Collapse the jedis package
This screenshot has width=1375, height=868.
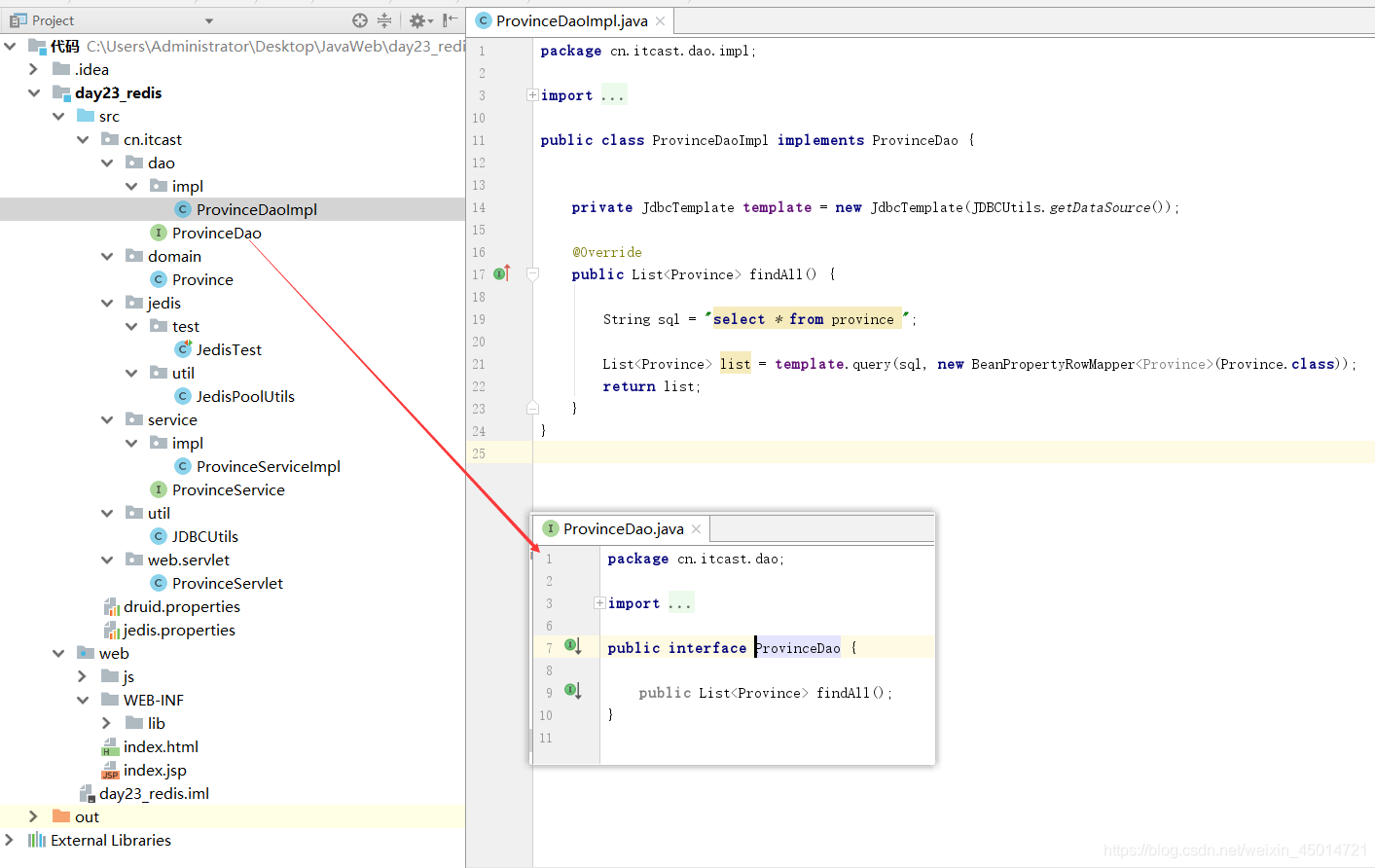tap(107, 303)
